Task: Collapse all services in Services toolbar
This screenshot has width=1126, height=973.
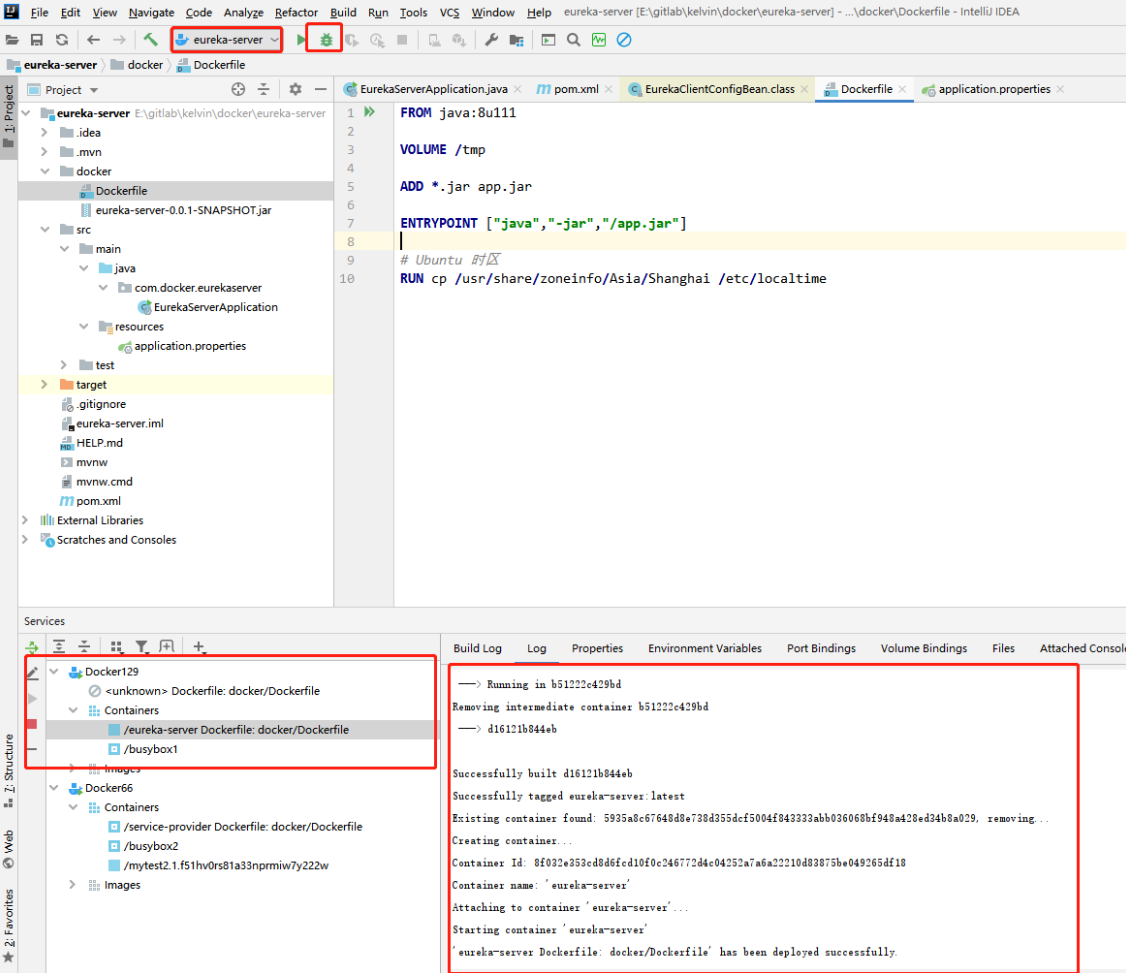Action: (84, 646)
